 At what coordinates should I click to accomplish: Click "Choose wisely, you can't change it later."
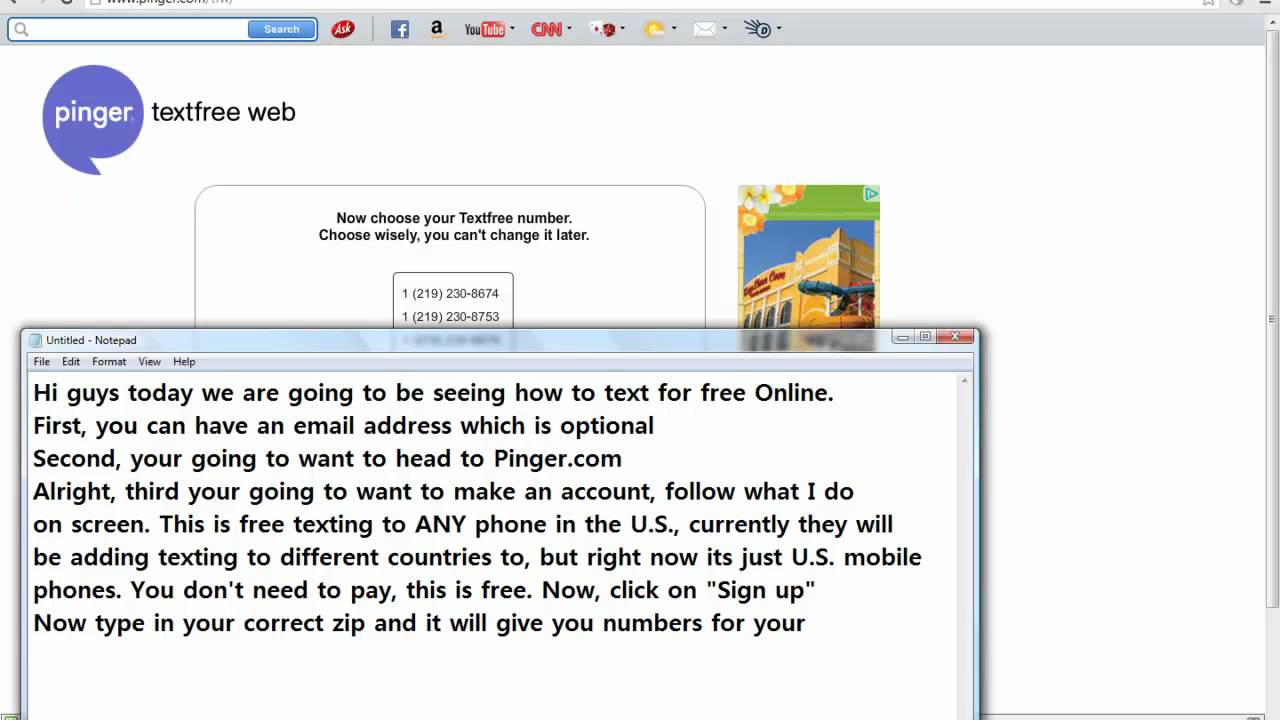coord(454,236)
